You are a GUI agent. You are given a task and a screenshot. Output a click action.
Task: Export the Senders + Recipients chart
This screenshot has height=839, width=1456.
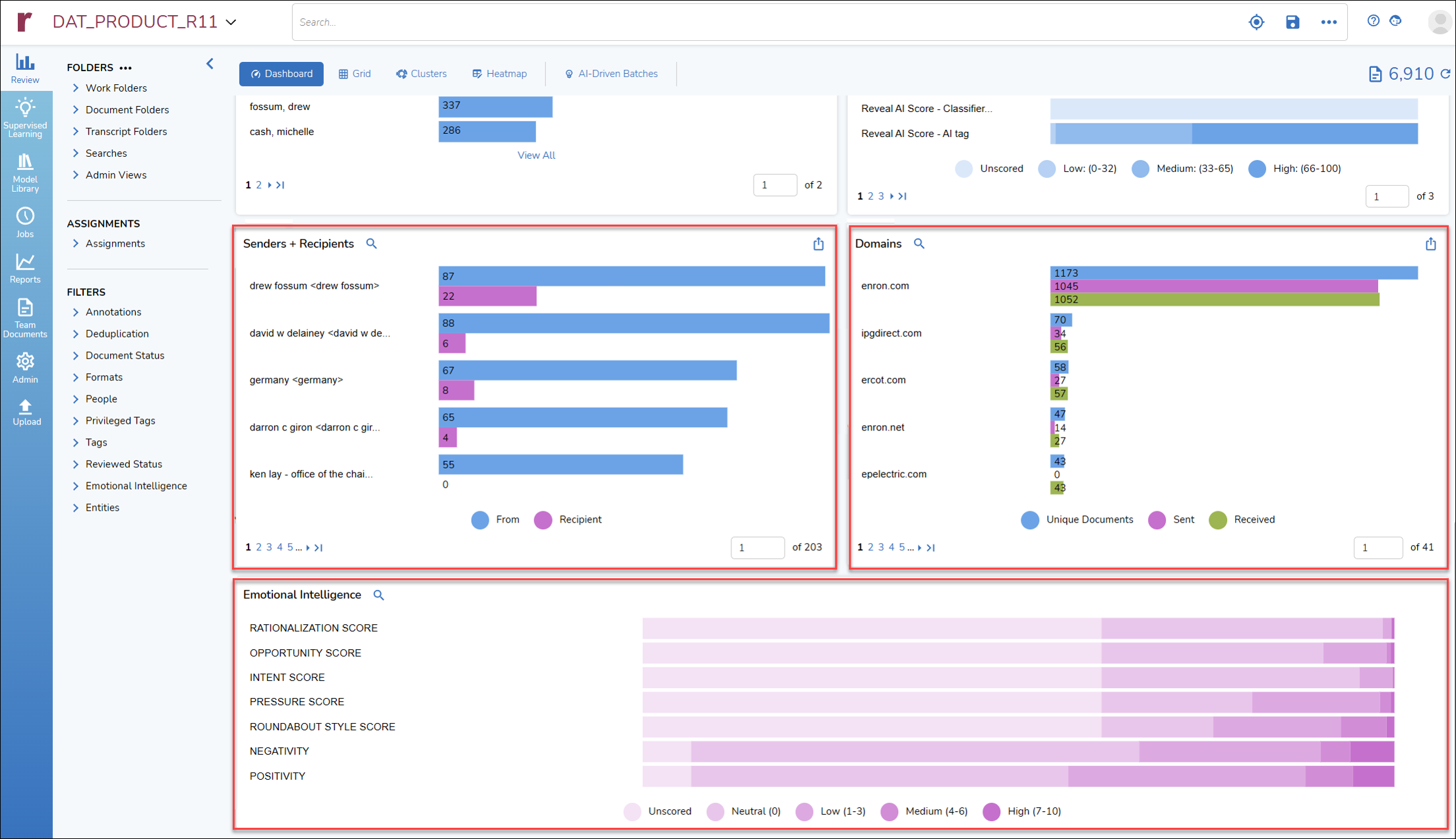pos(818,244)
